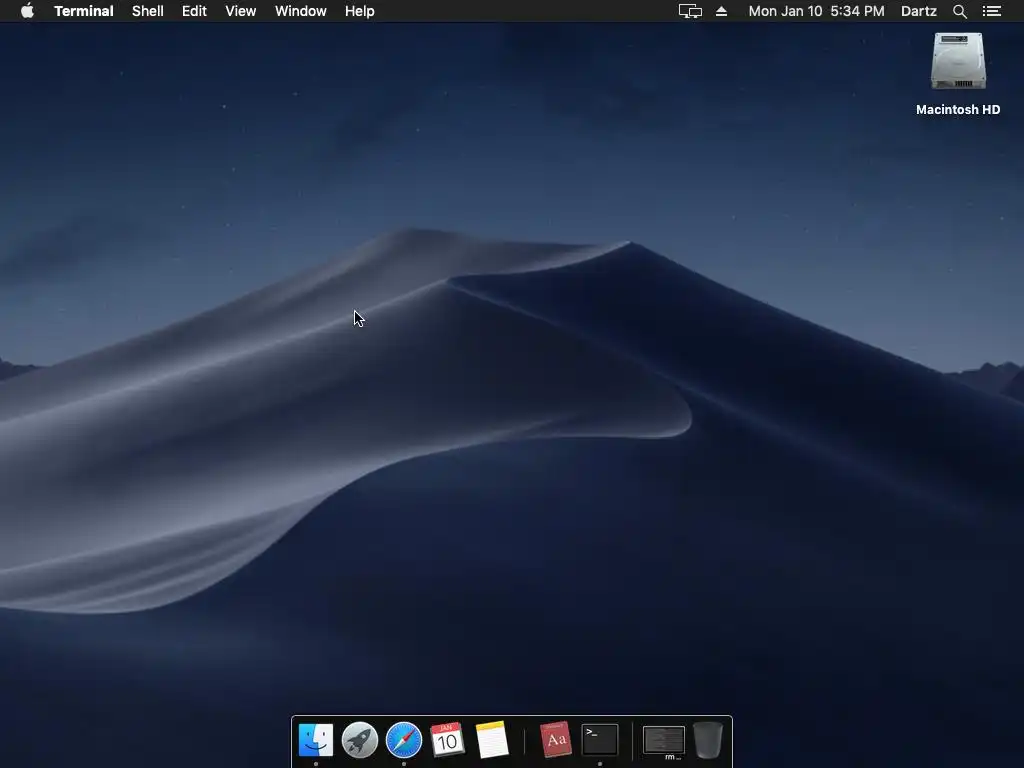Open Notes app in the Dock
The height and width of the screenshot is (768, 1024).
click(492, 740)
